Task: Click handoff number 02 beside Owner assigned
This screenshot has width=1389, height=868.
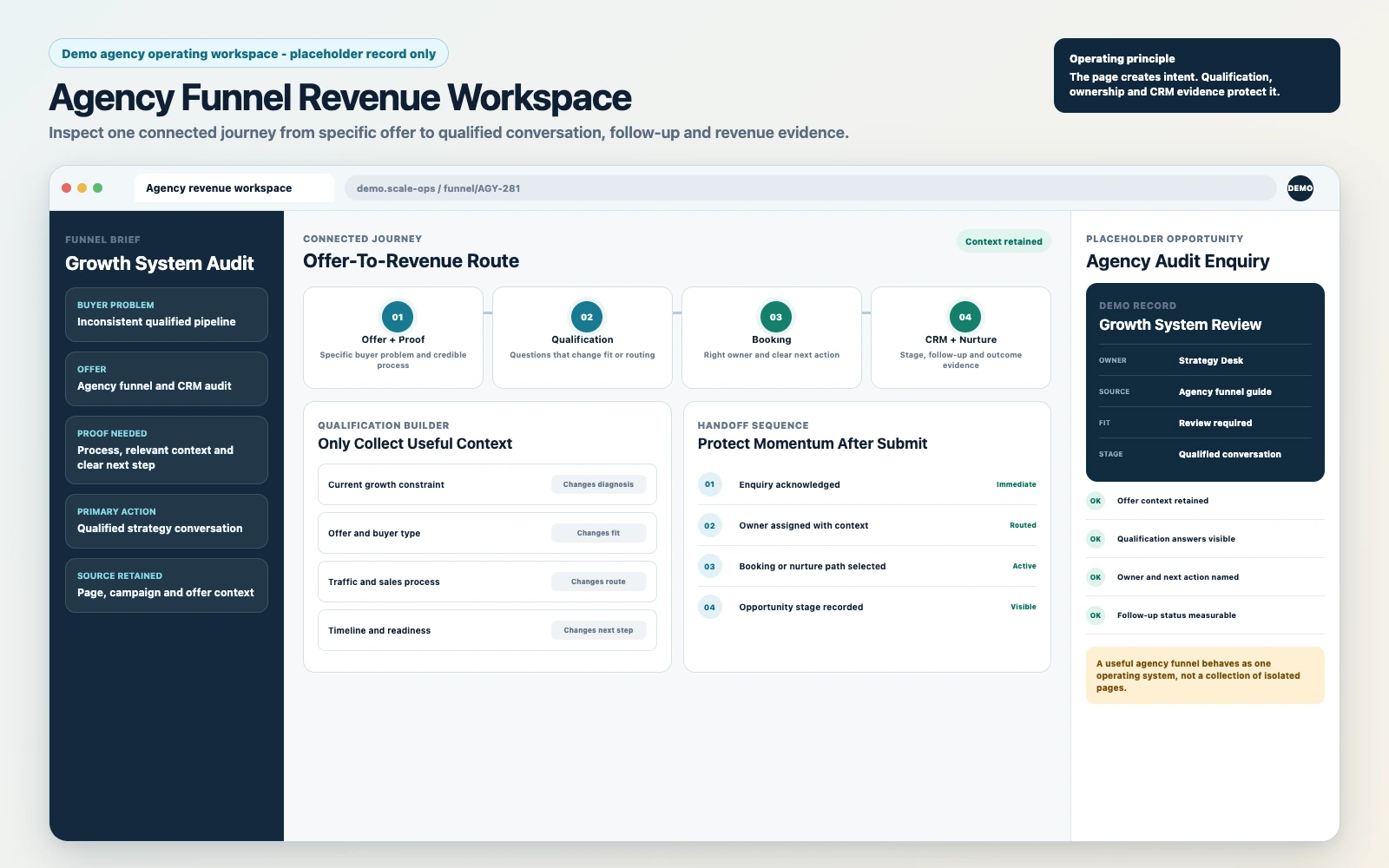Action: coord(710,525)
